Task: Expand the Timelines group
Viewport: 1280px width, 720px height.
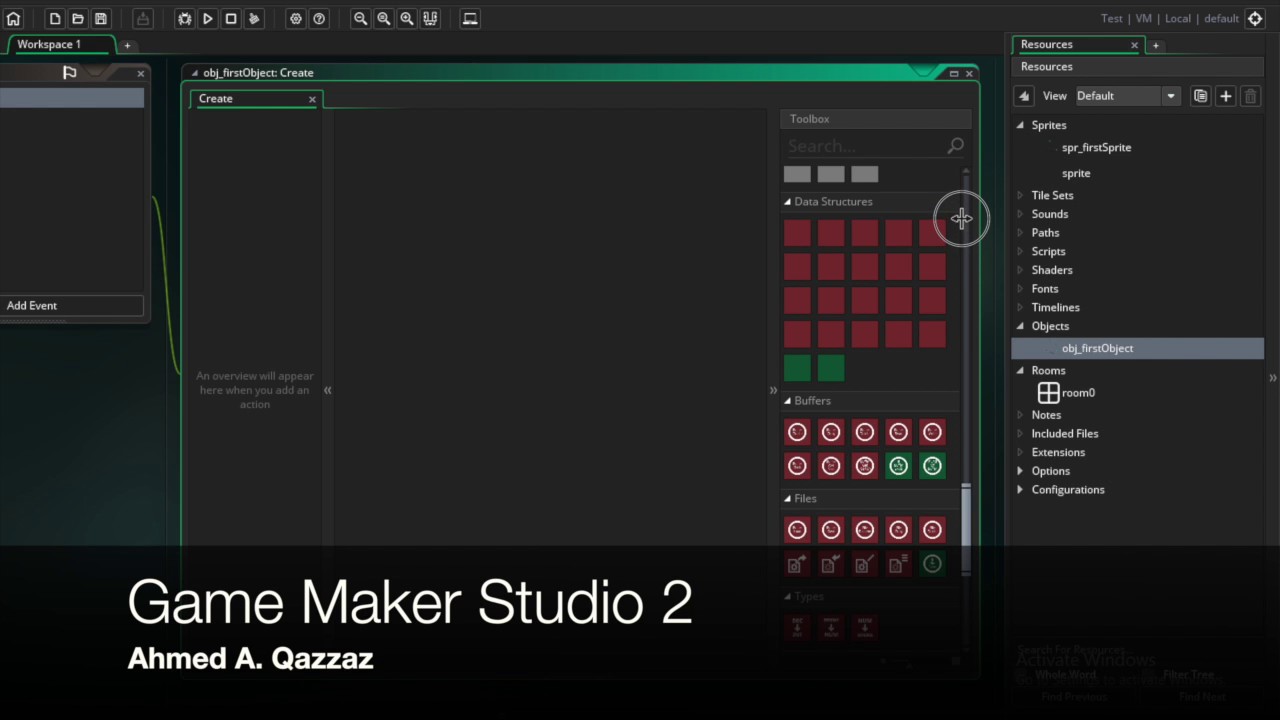Action: (x=1020, y=308)
